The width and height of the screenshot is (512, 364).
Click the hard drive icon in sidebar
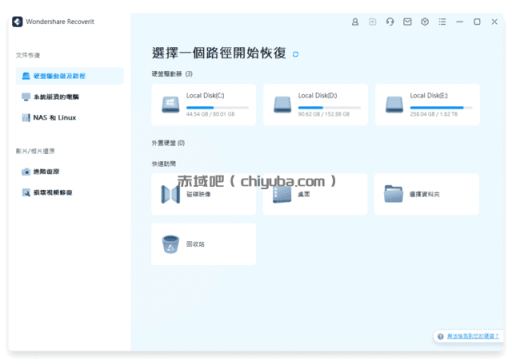pyautogui.click(x=26, y=76)
